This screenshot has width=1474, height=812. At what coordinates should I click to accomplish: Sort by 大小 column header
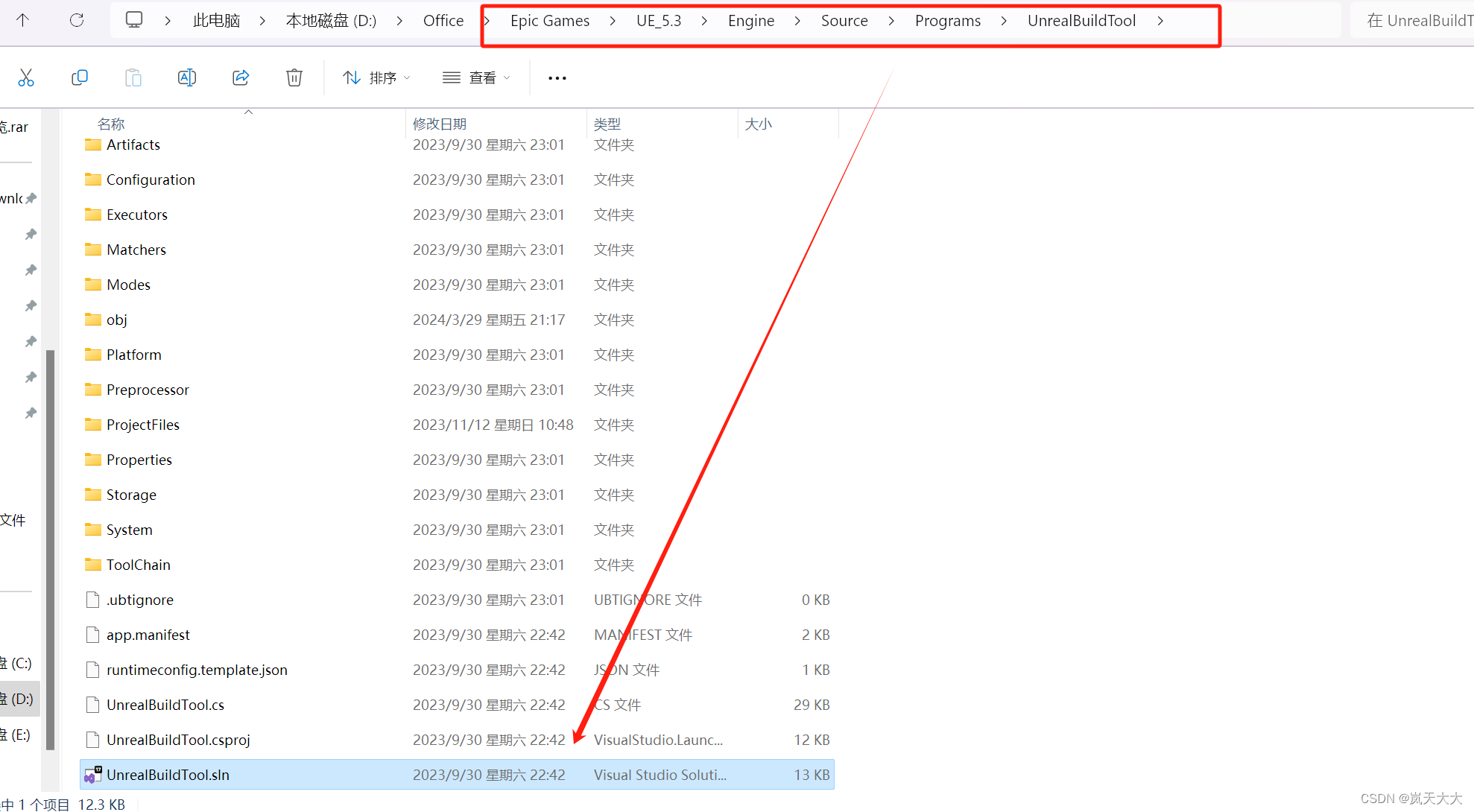(759, 124)
